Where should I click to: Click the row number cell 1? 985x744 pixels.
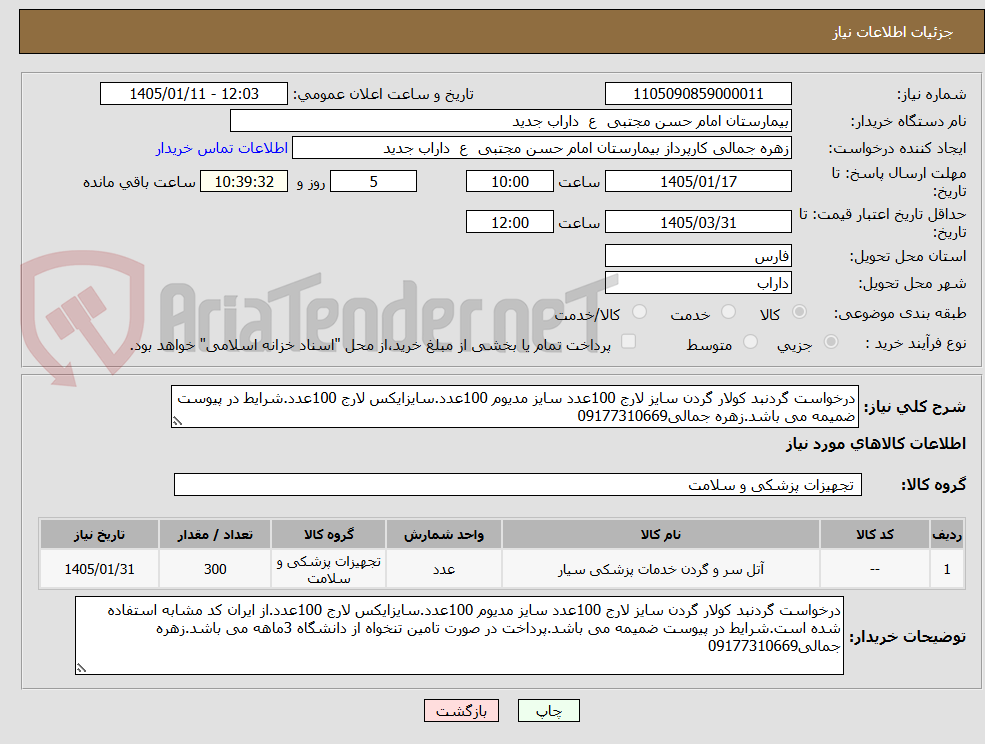[947, 569]
